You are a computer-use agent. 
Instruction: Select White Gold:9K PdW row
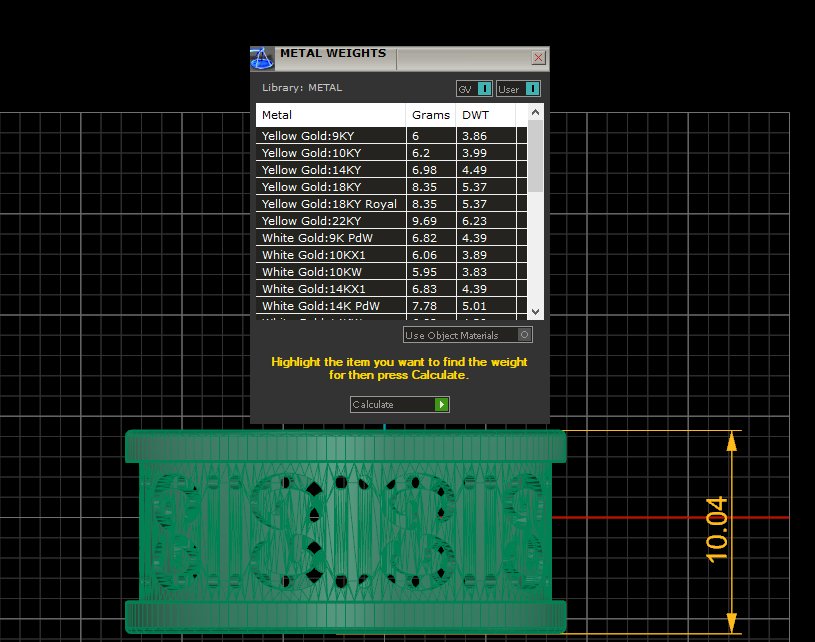(391, 238)
